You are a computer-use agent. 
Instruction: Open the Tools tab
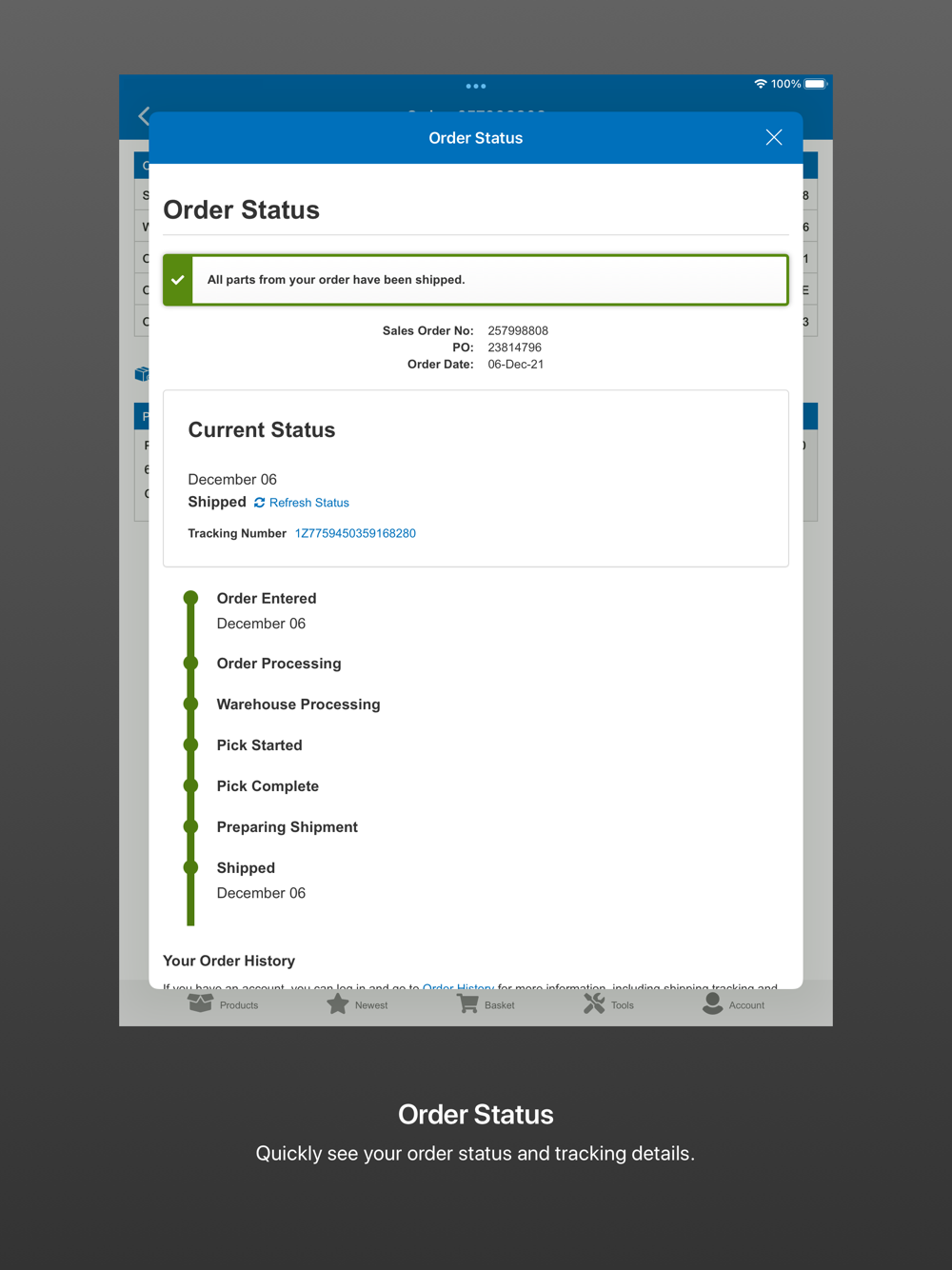tap(608, 1004)
